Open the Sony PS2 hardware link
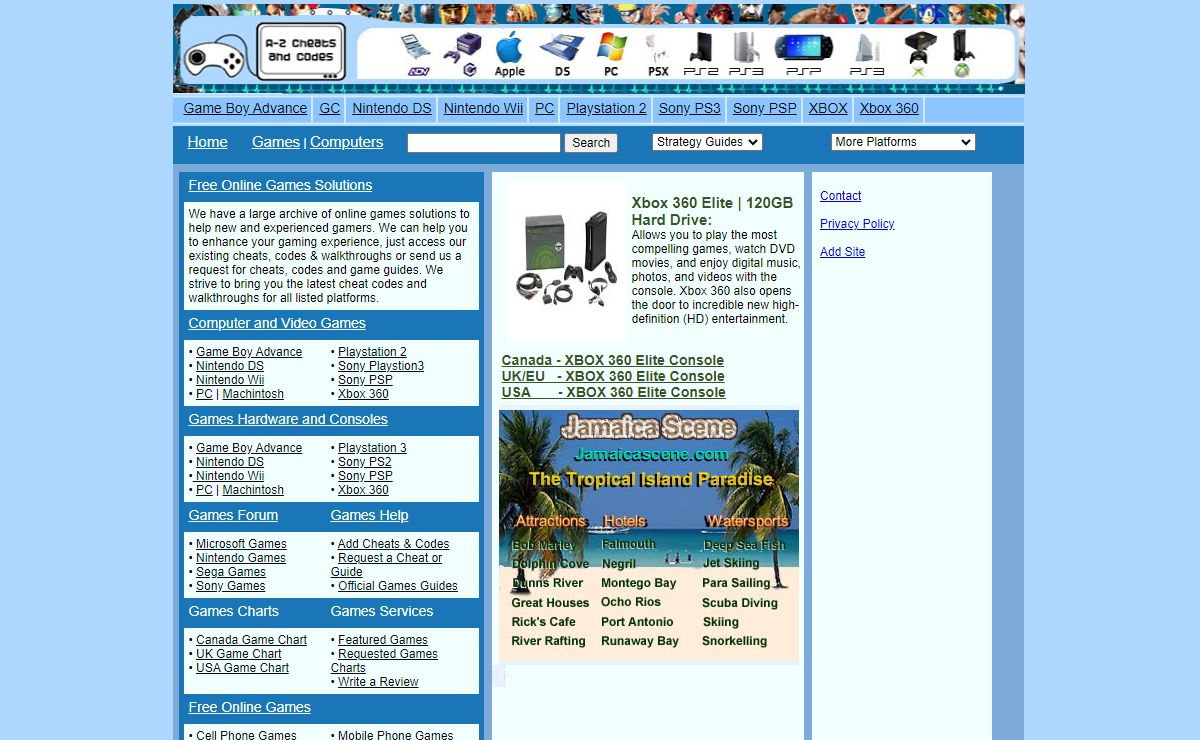Viewport: 1200px width, 740px height. (365, 462)
